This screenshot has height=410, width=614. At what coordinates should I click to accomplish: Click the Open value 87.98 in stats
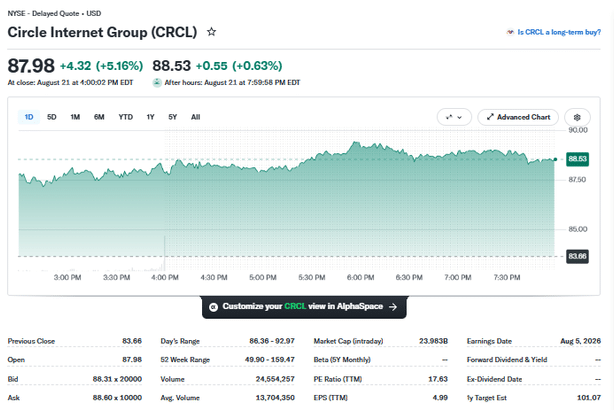pyautogui.click(x=132, y=359)
